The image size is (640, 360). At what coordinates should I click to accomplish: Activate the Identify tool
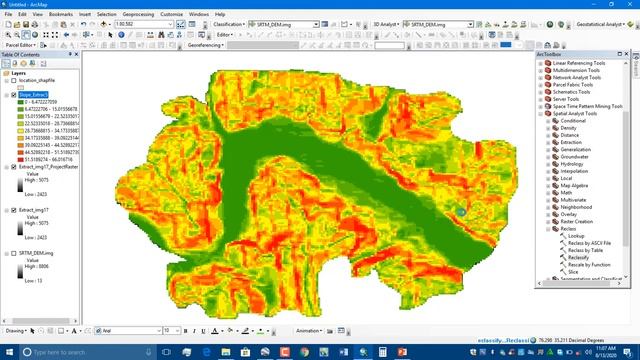click(x=121, y=35)
